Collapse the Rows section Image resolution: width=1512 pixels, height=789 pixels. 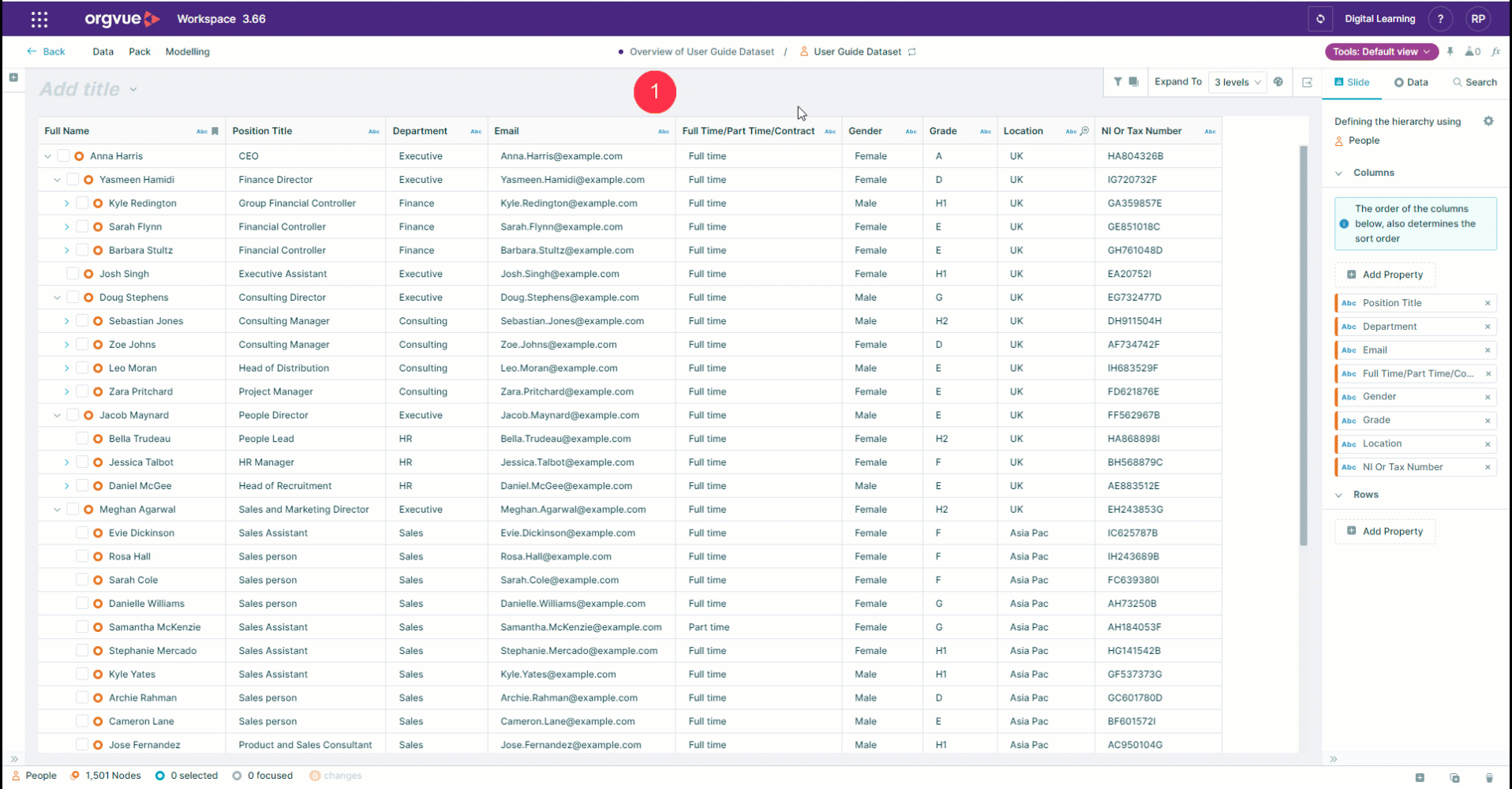[x=1338, y=495]
